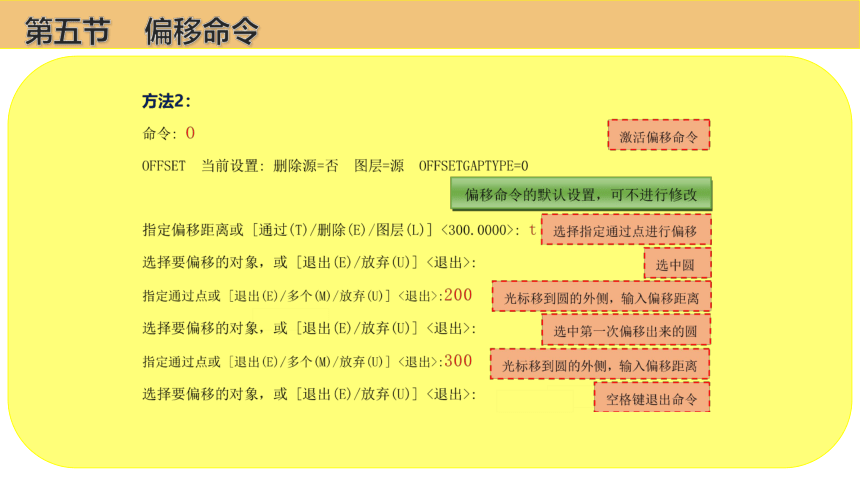Click the 选中第一次偏移出来的圆 callout

626,330
